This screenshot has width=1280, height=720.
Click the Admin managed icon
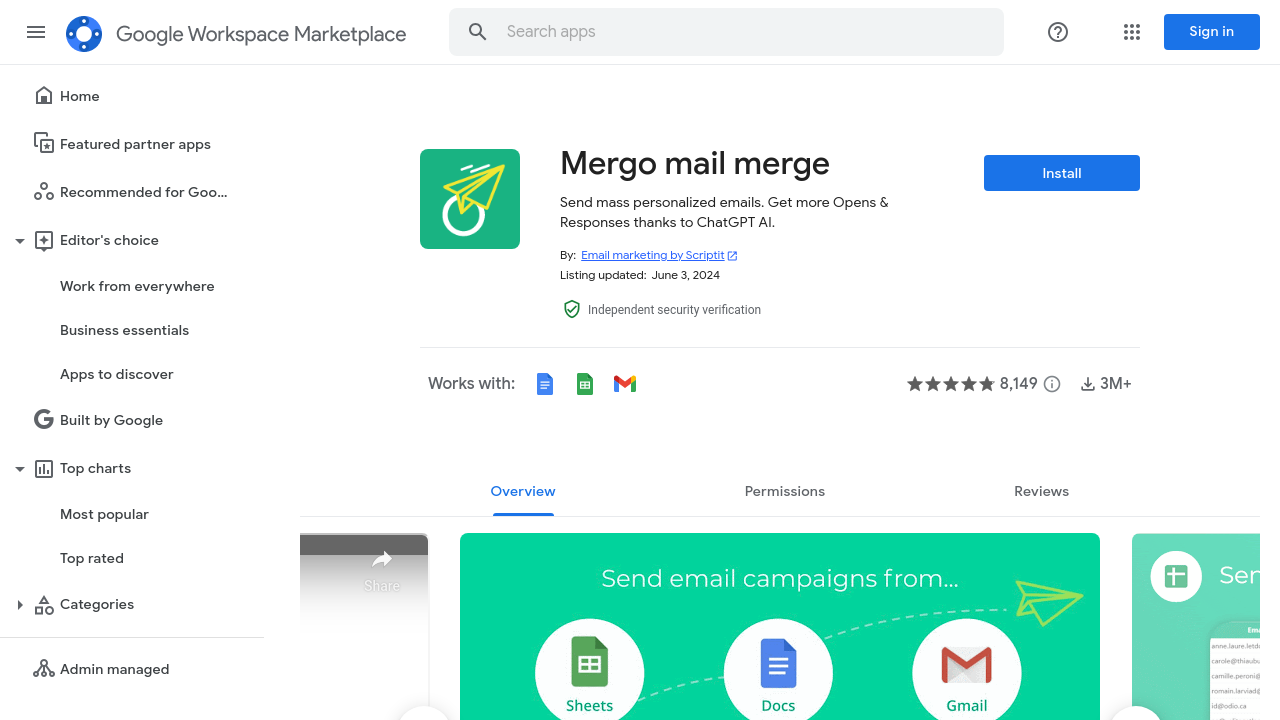pyautogui.click(x=44, y=669)
